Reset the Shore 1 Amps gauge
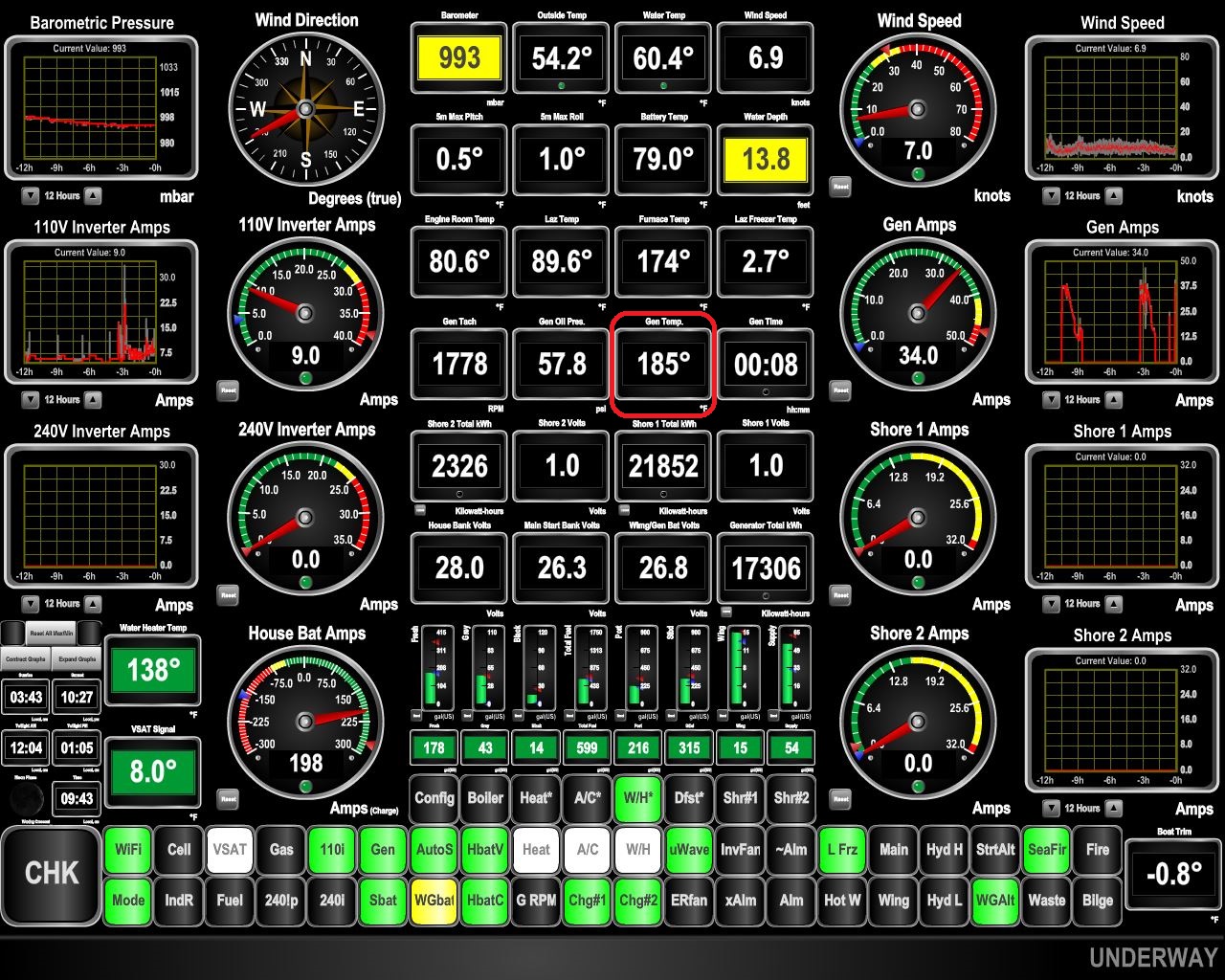 [840, 594]
